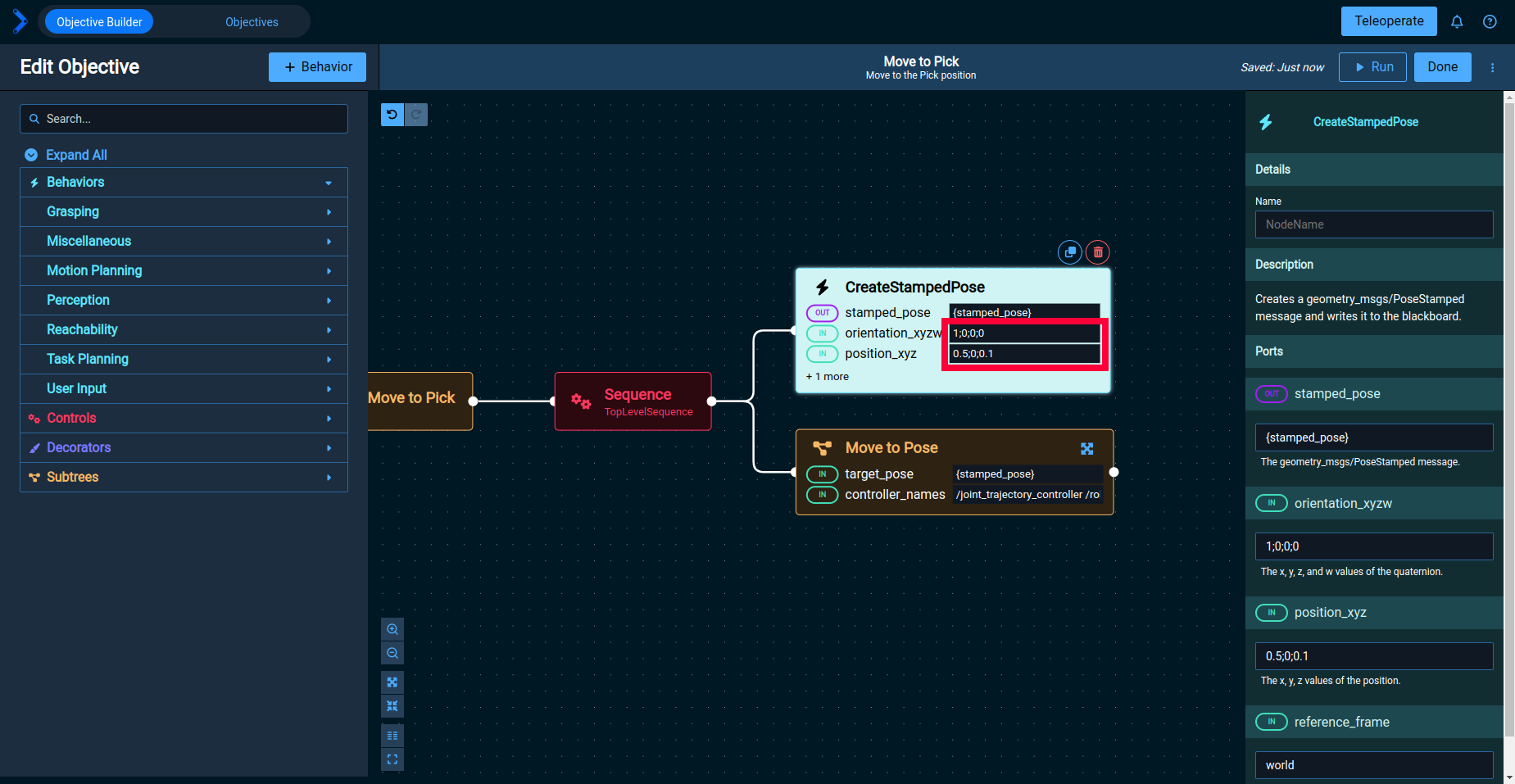
Task: Show the +1 more ports link
Action: click(828, 377)
